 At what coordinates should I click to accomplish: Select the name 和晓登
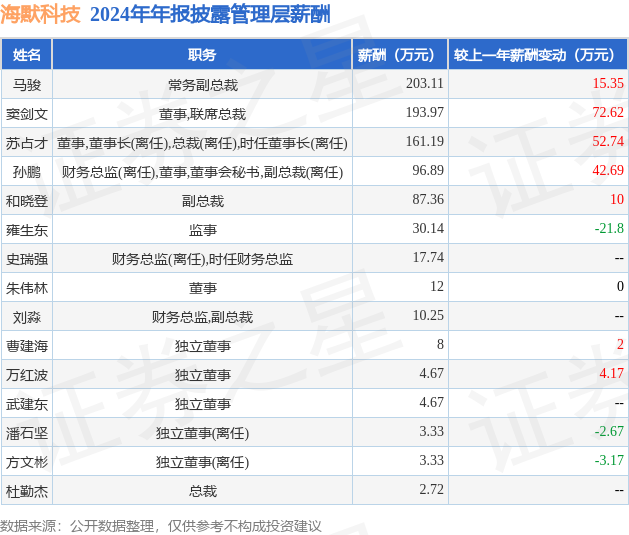[27, 201]
